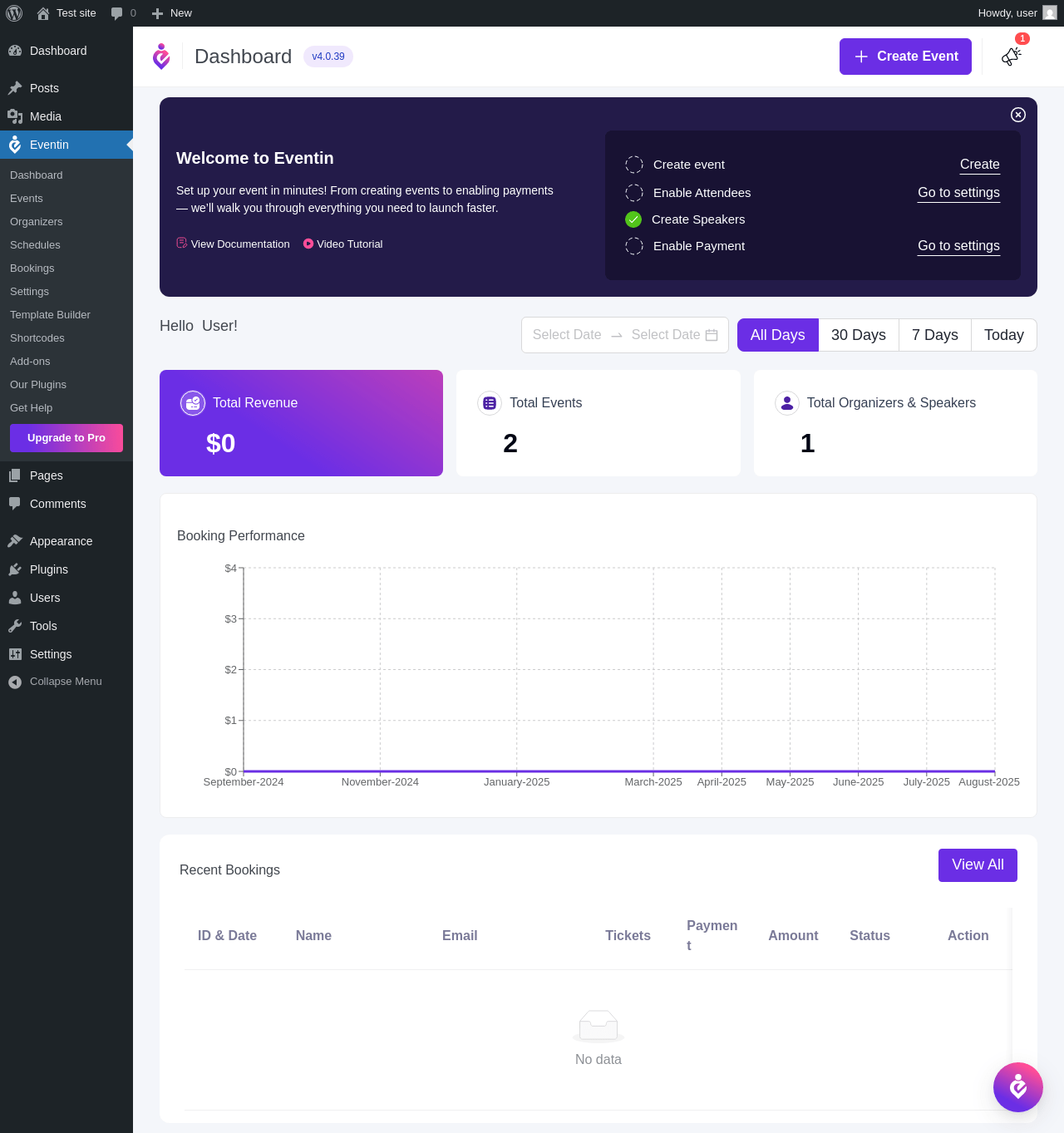Click the Total Events list icon
This screenshot has width=1064, height=1133.
pos(490,403)
